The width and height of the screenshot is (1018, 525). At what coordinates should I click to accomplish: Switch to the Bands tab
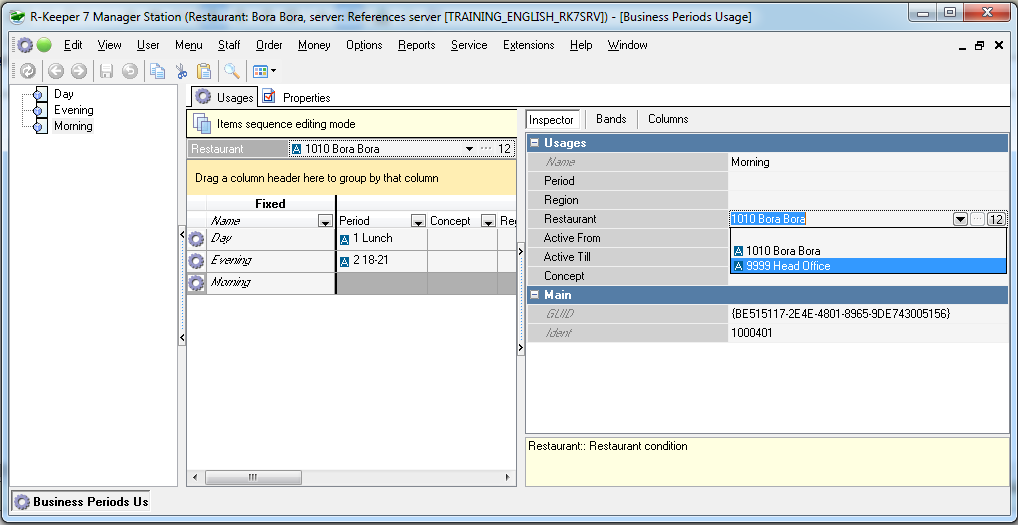point(611,119)
